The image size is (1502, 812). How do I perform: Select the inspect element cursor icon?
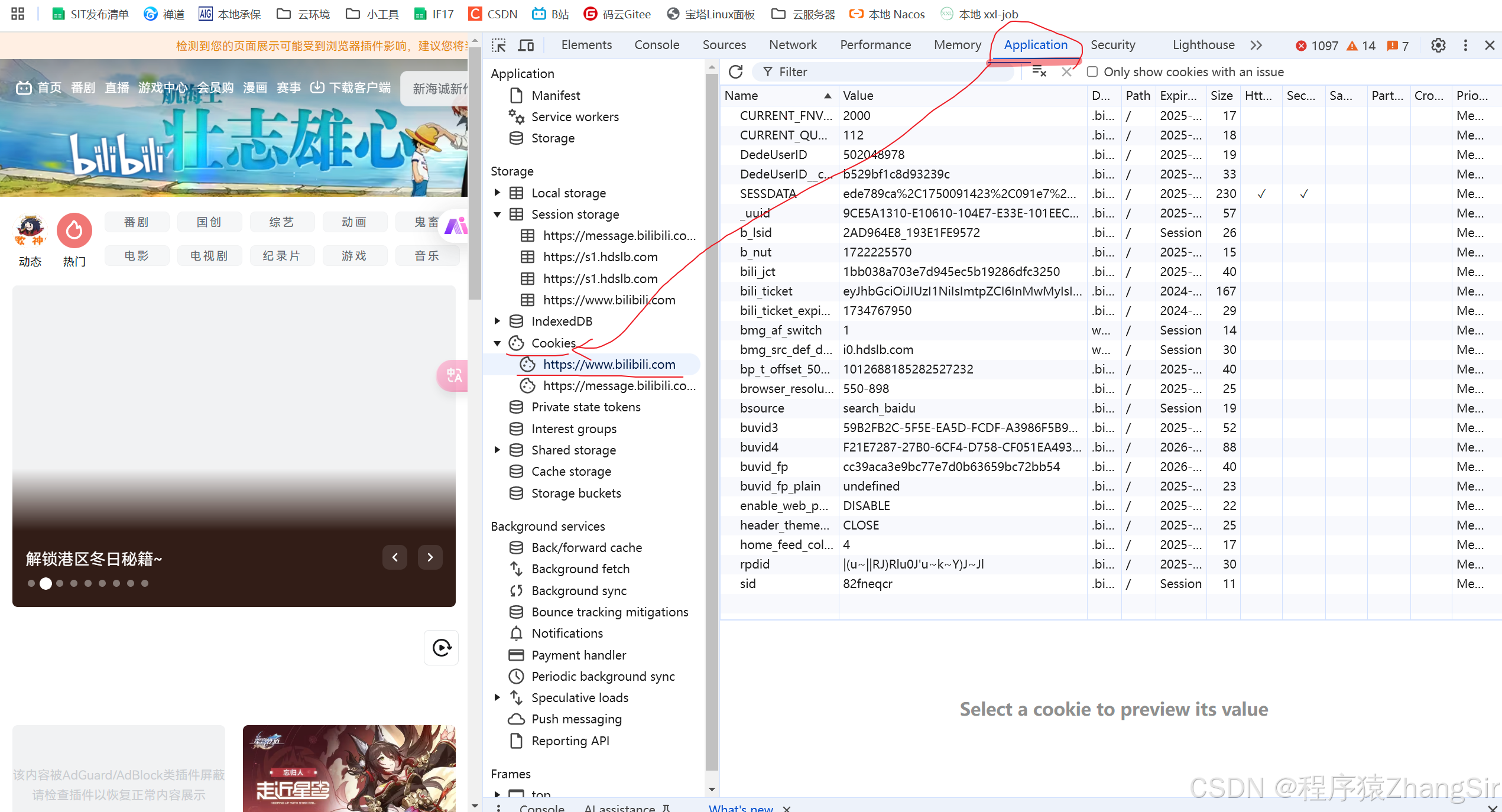coord(498,45)
